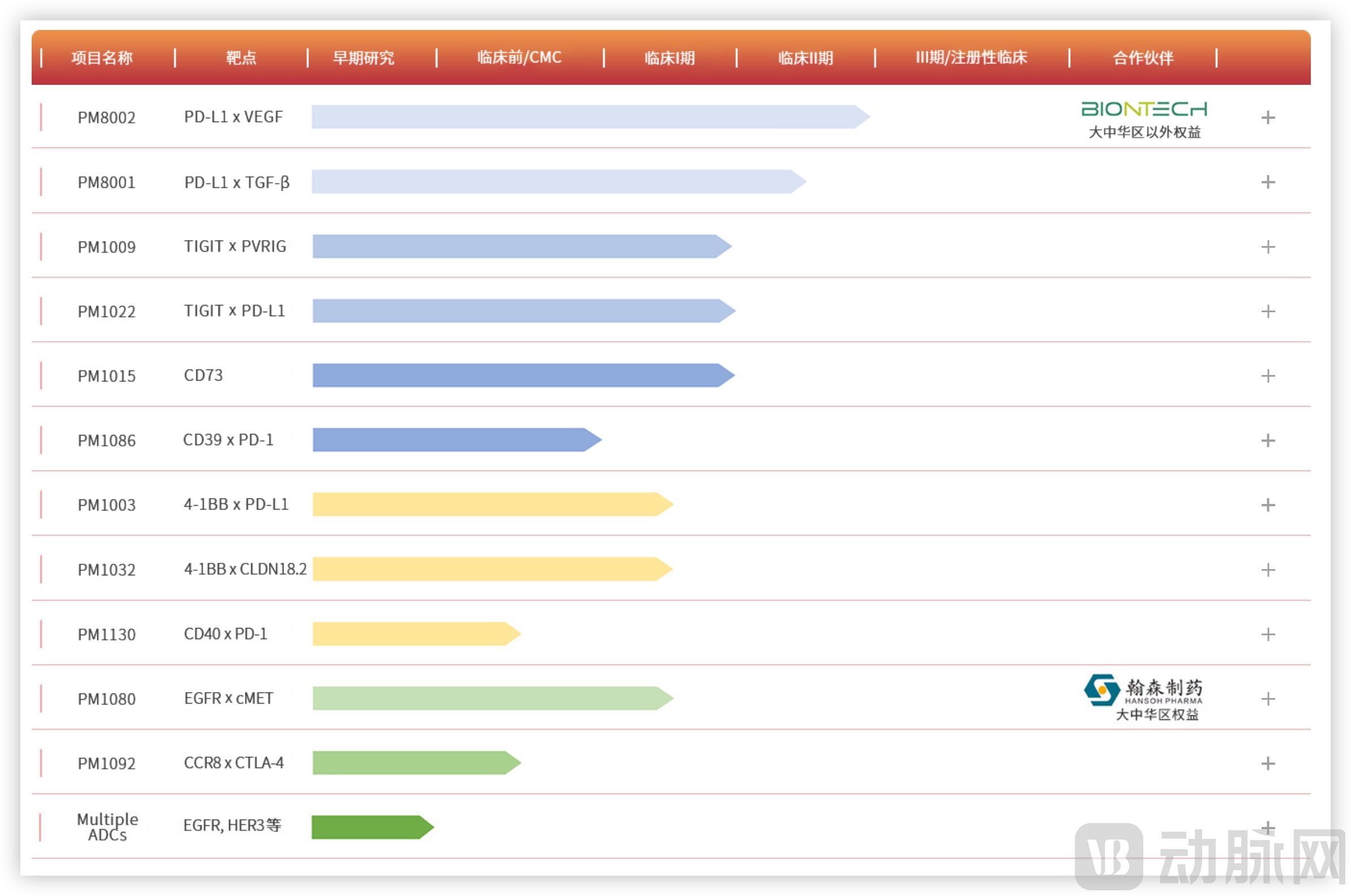Click the Multiple ADCs project name
The height and width of the screenshot is (896, 1351).
pyautogui.click(x=107, y=827)
